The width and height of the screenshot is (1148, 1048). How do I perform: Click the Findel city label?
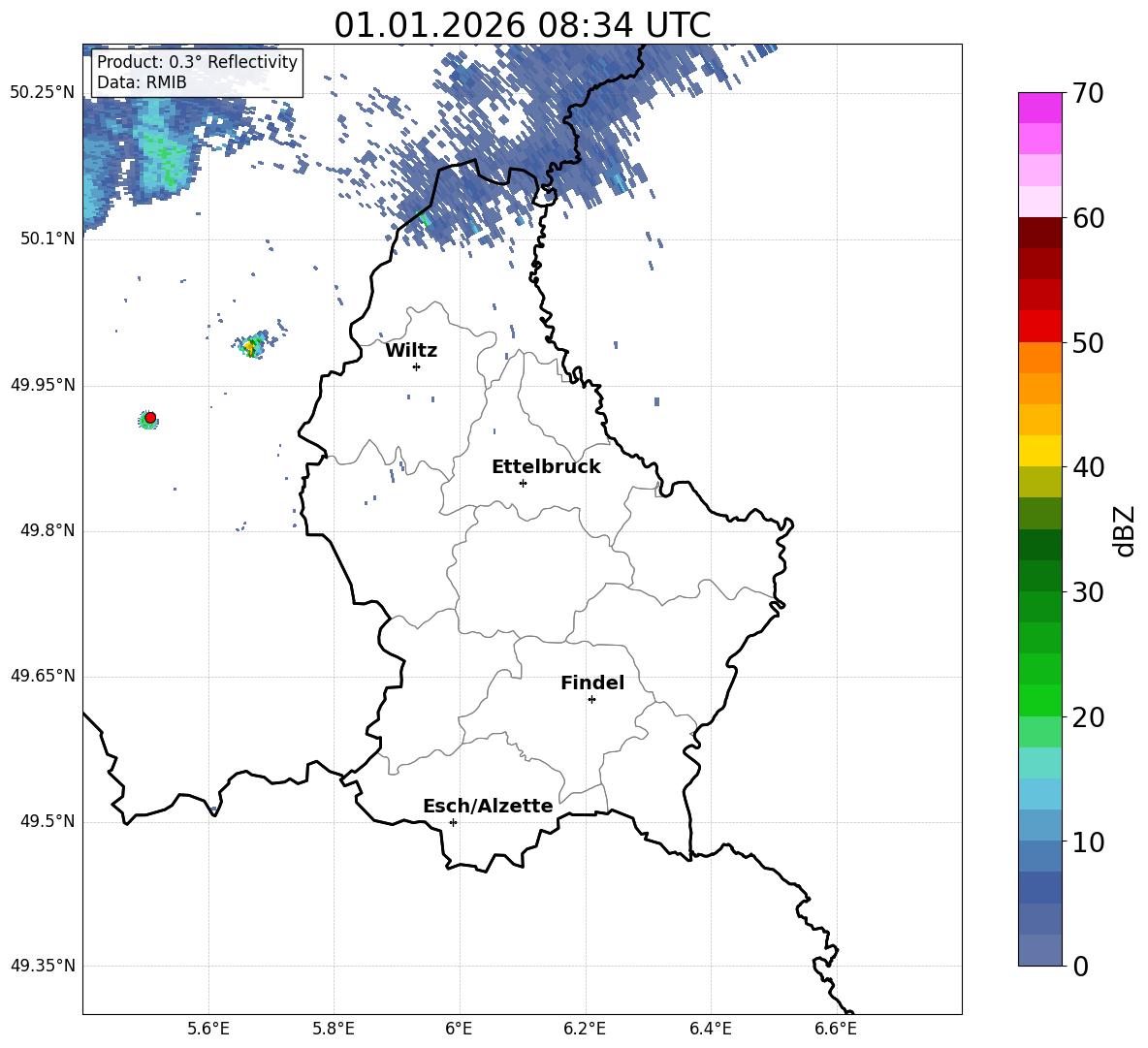592,683
